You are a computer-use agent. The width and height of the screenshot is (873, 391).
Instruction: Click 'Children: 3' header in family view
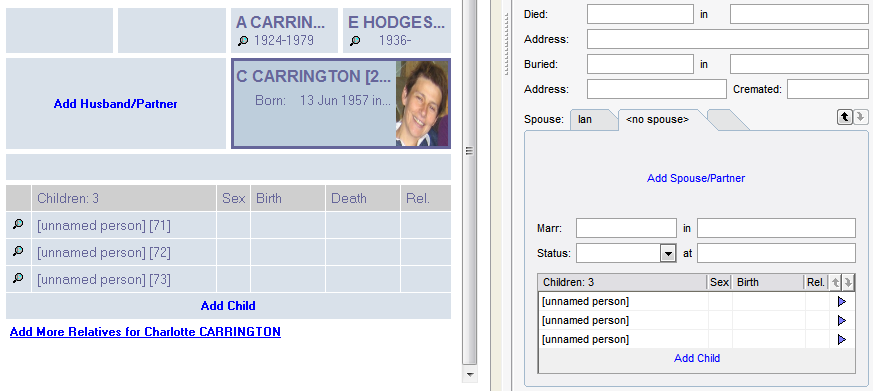coord(124,198)
